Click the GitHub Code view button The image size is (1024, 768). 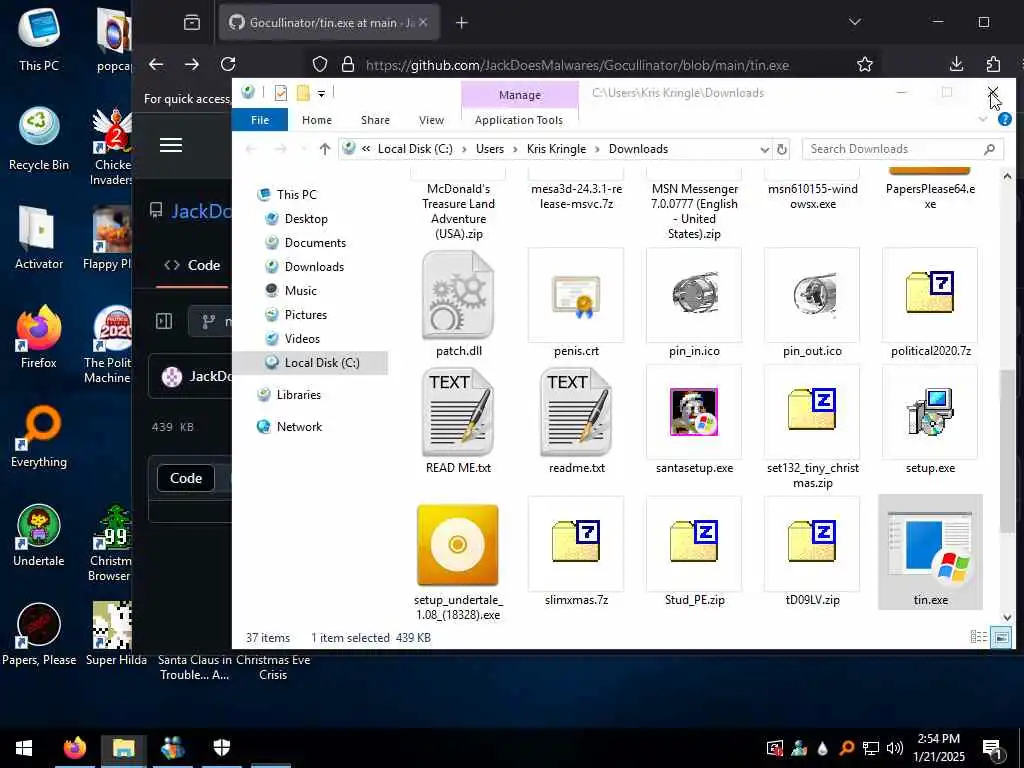[185, 479]
